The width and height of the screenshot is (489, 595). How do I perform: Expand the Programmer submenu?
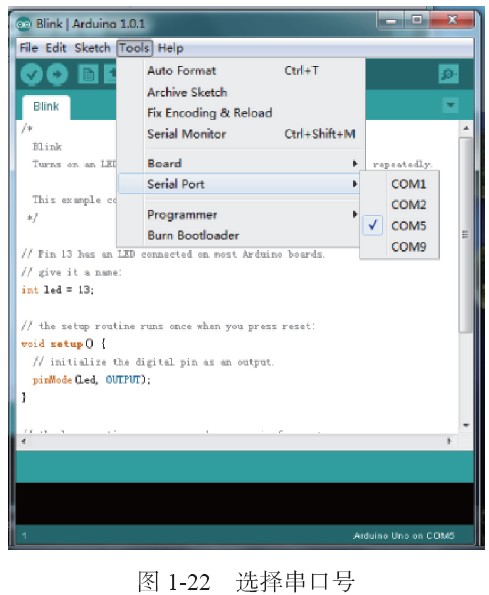coord(239,215)
